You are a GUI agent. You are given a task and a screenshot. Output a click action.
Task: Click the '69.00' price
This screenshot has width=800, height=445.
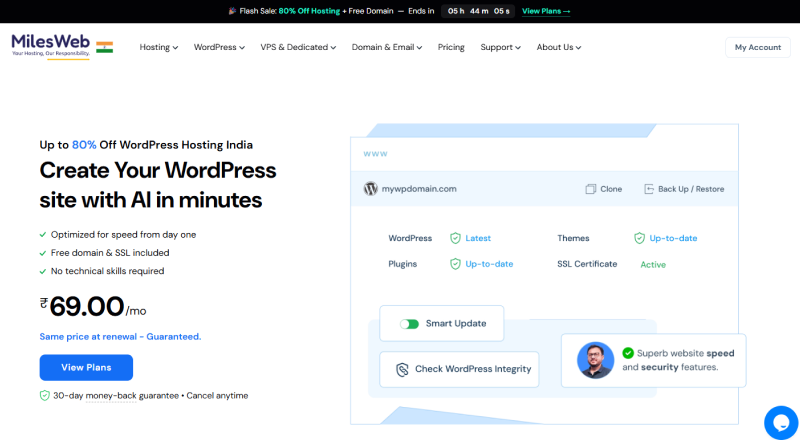point(87,307)
